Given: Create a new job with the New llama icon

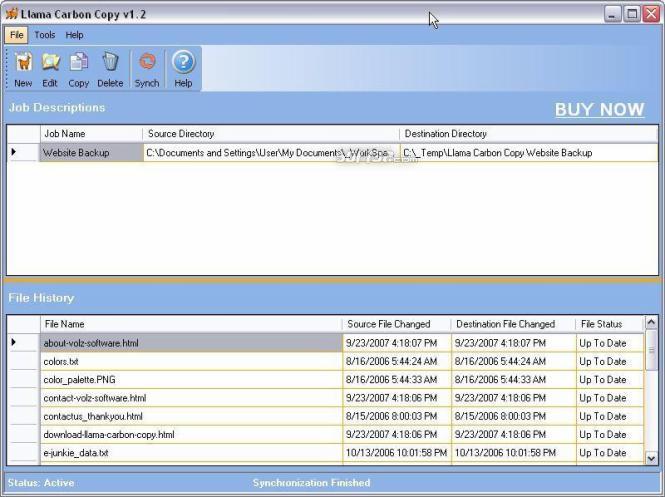Looking at the screenshot, I should click(23, 69).
